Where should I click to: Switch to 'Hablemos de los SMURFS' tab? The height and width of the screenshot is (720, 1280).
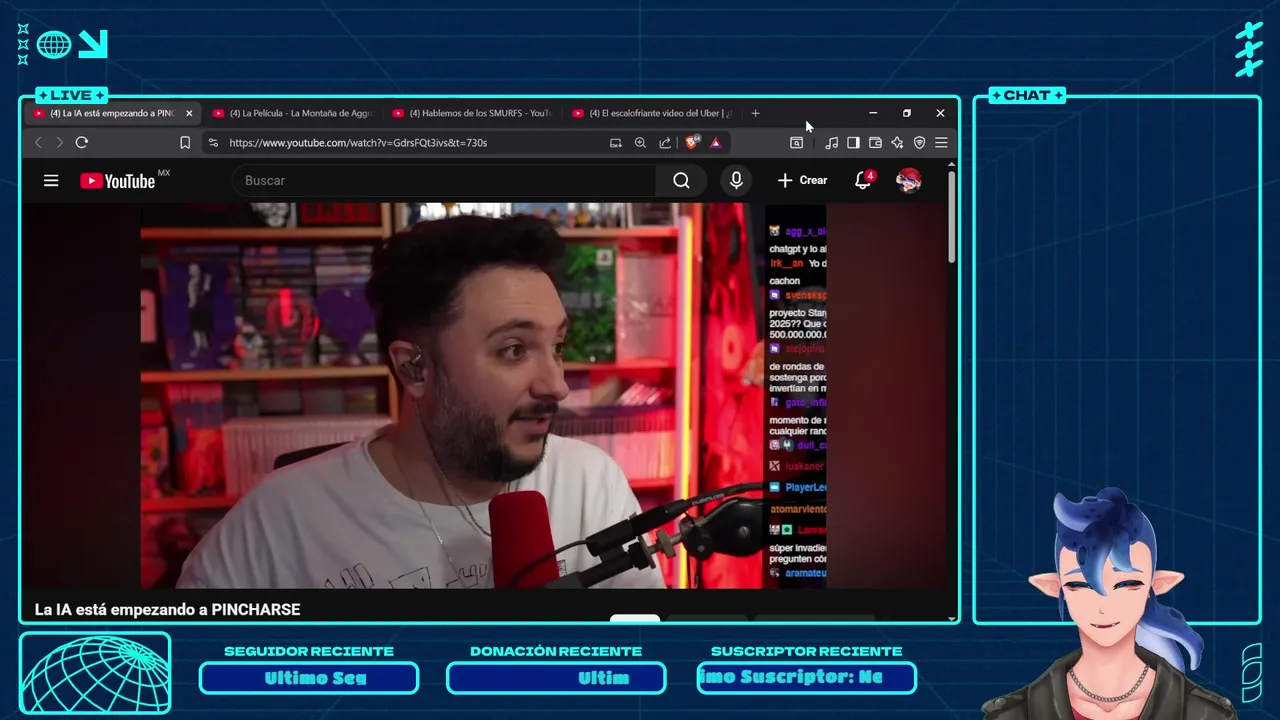click(x=472, y=113)
